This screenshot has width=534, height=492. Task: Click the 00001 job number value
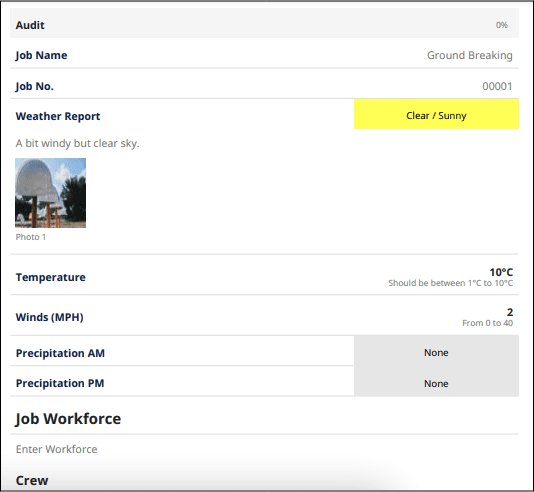click(x=497, y=86)
